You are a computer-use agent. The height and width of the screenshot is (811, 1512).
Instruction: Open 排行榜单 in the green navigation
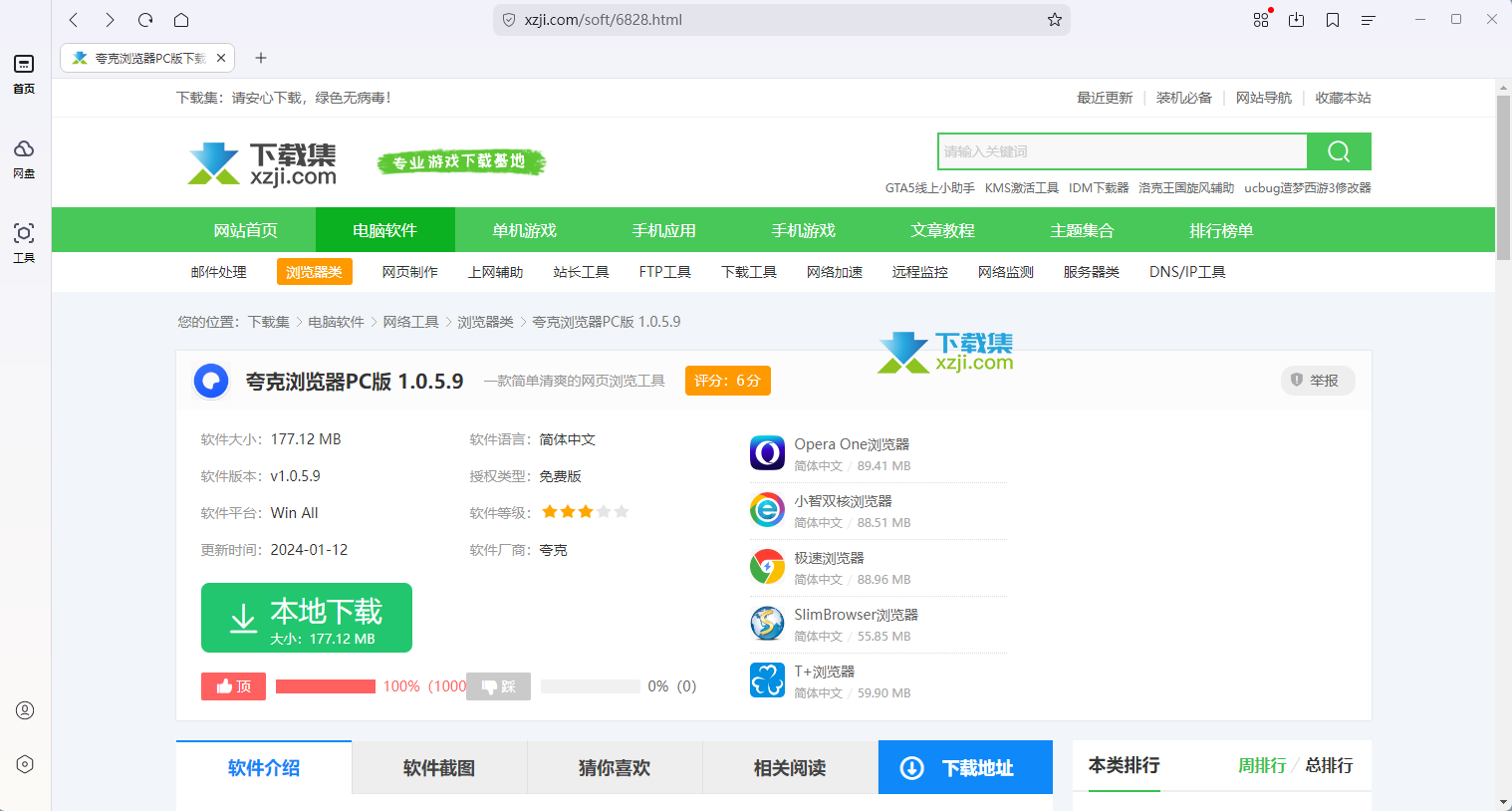pos(1222,230)
